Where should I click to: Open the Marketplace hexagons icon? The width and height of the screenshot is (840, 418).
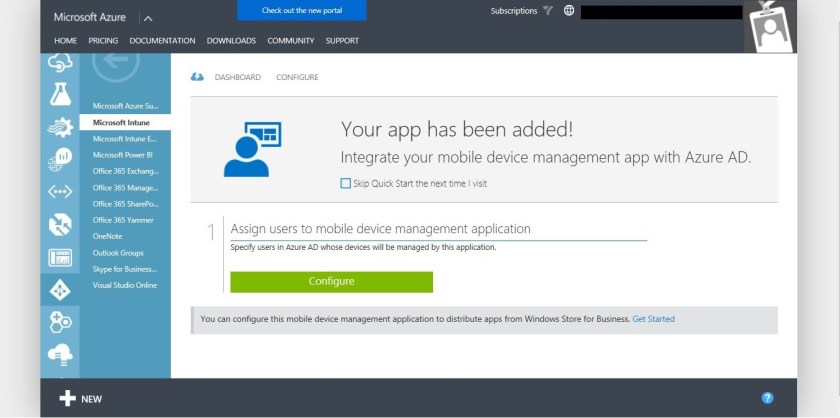[x=60, y=322]
